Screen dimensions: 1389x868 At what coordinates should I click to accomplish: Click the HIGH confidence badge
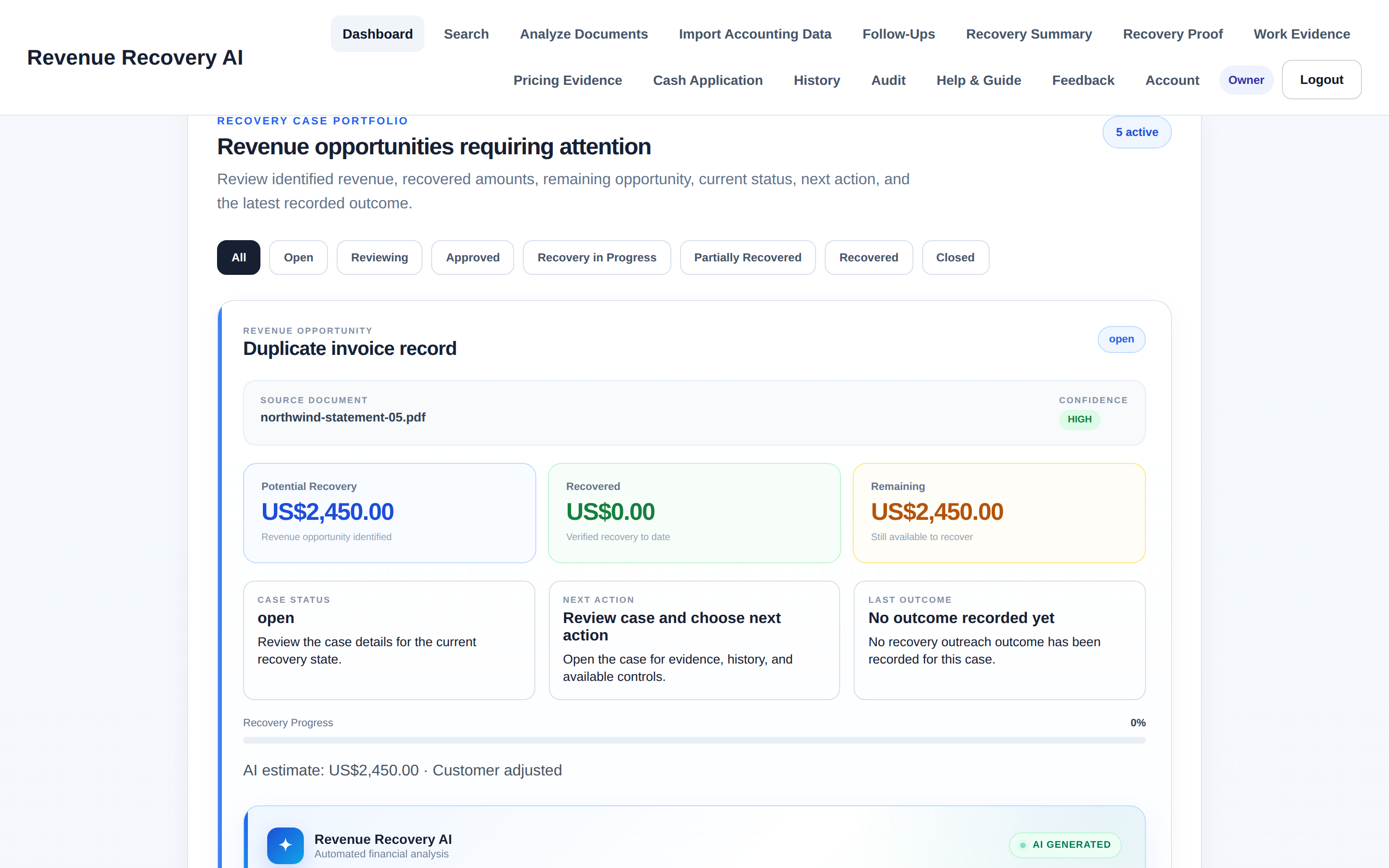coord(1079,420)
